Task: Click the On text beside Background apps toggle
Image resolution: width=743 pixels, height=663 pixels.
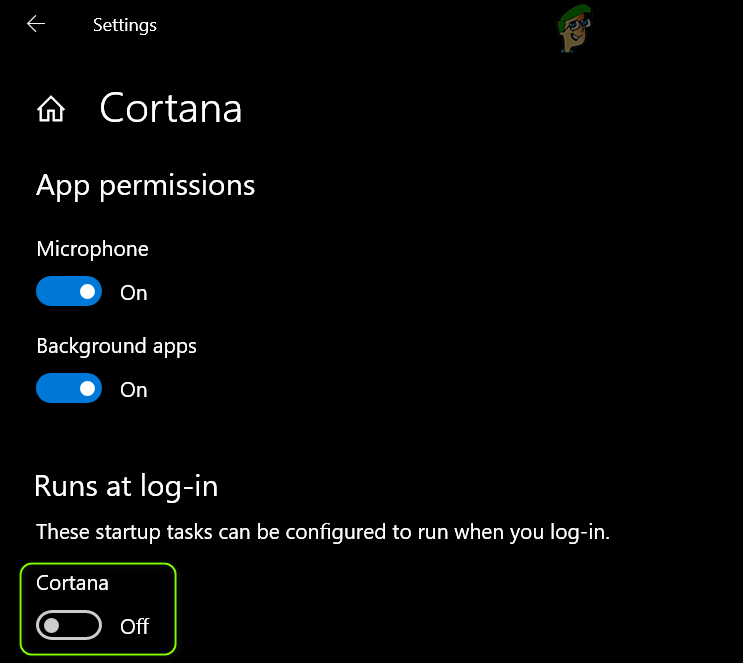Action: click(x=134, y=390)
